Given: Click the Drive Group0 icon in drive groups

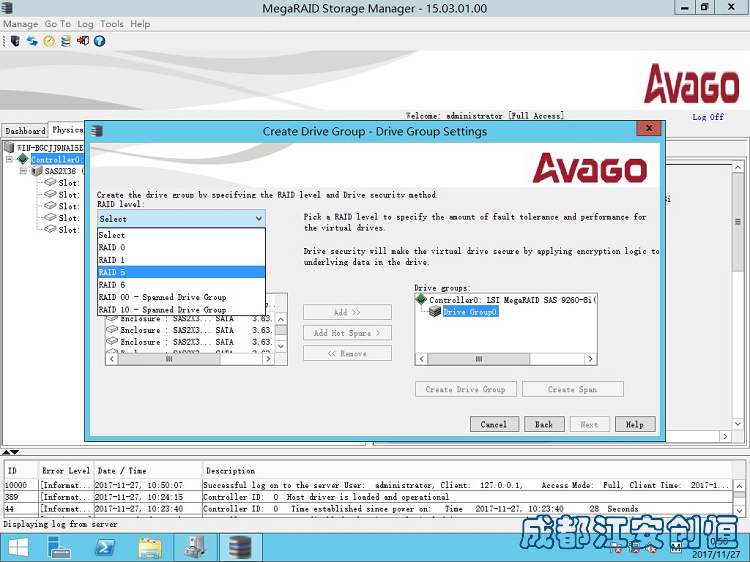Looking at the screenshot, I should [x=435, y=312].
